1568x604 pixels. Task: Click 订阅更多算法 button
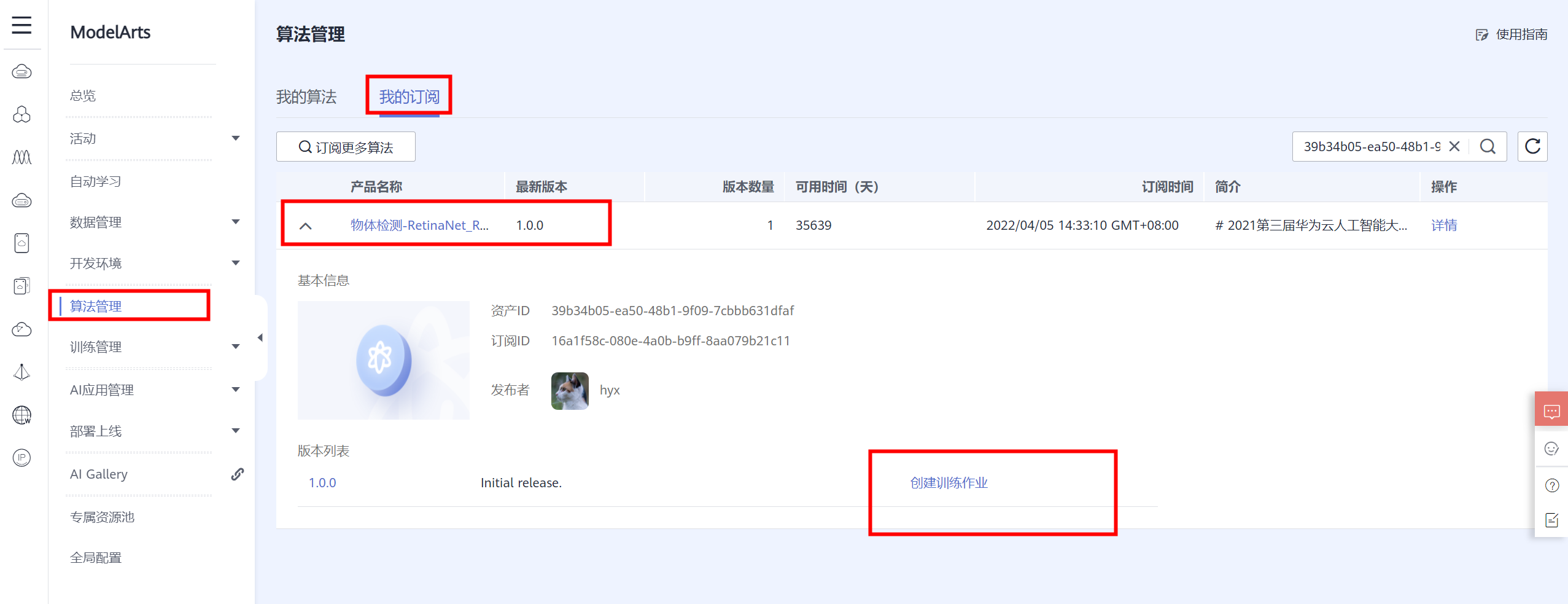click(x=346, y=147)
